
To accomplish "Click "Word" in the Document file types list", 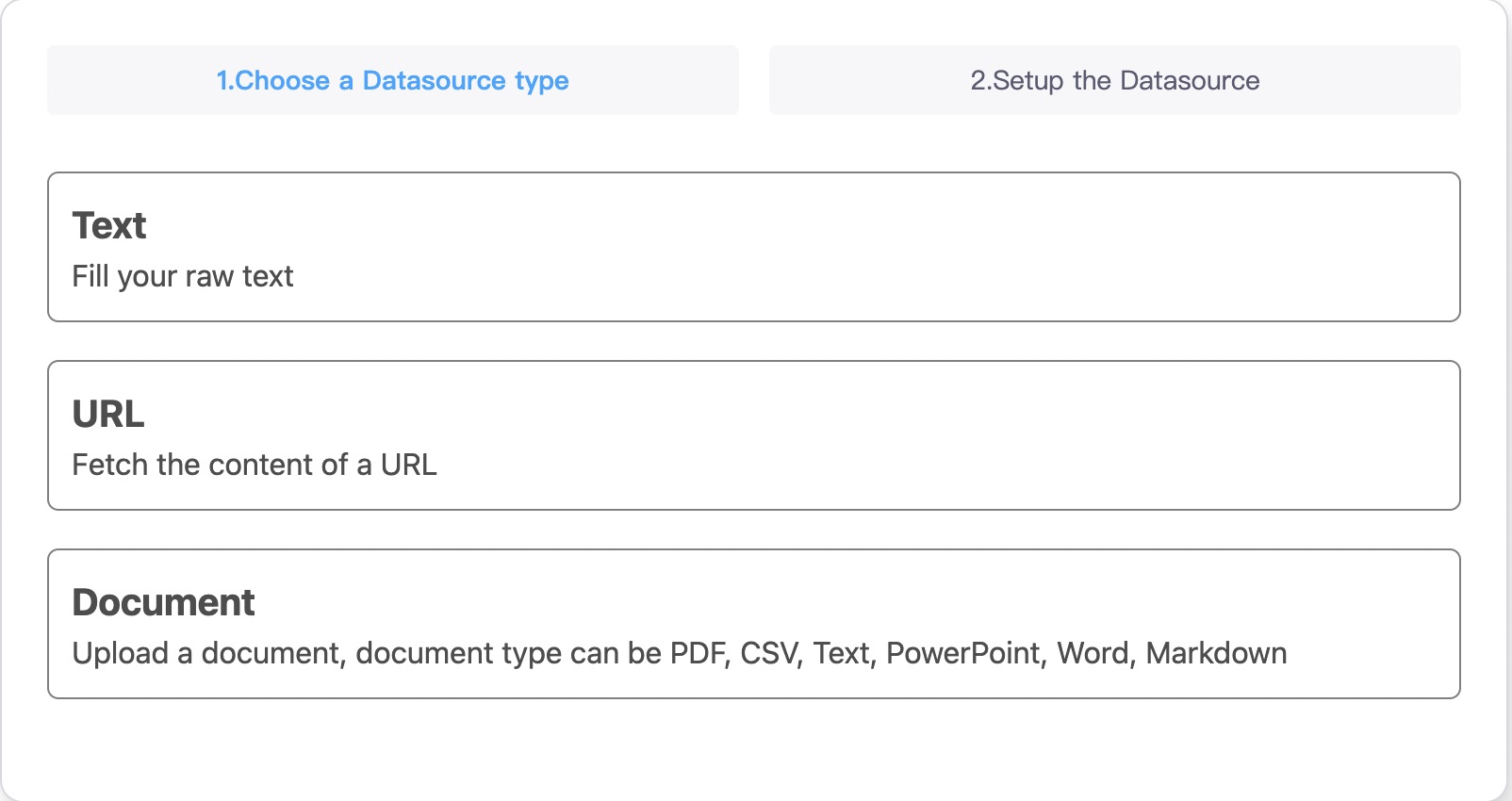I will (x=1094, y=653).
